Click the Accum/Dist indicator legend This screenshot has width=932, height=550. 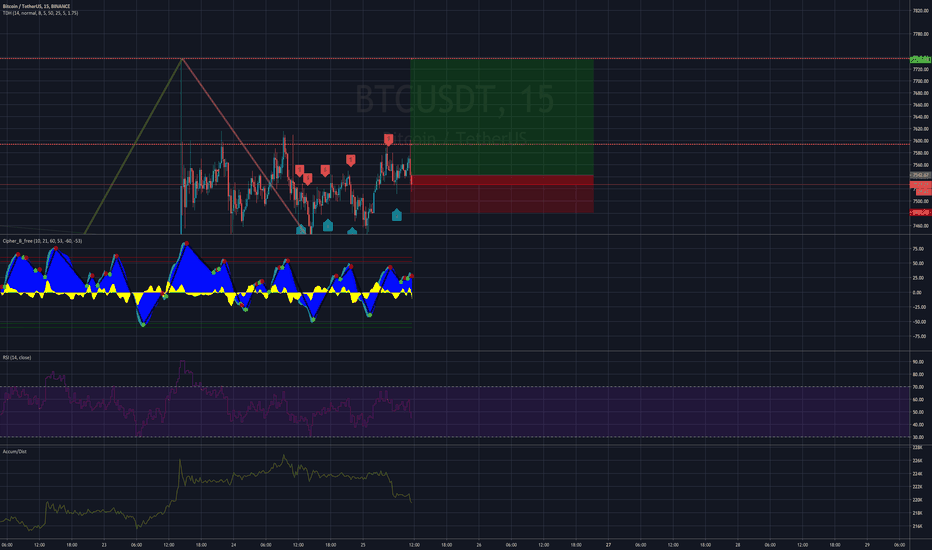point(14,451)
